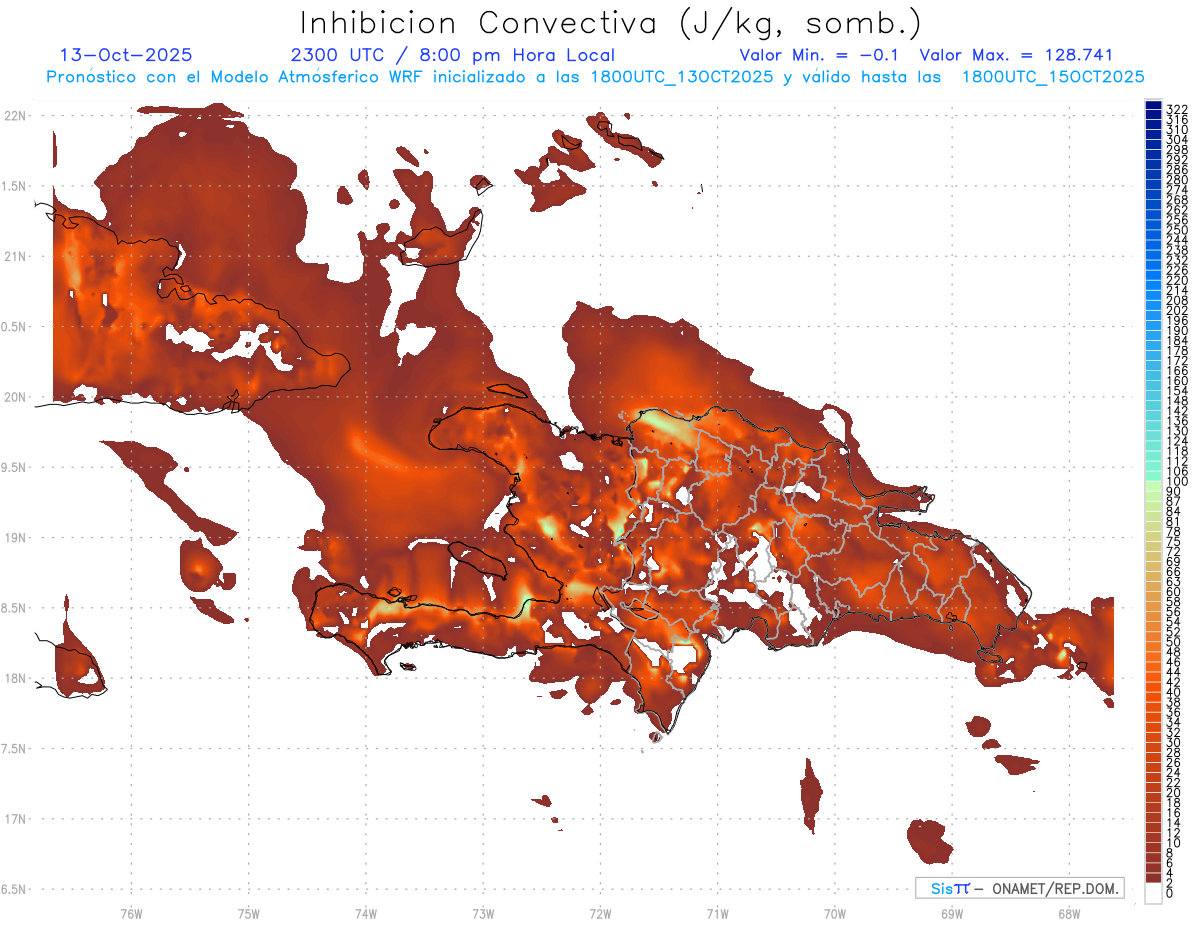Click the 22N latitude axis label

[x=16, y=116]
